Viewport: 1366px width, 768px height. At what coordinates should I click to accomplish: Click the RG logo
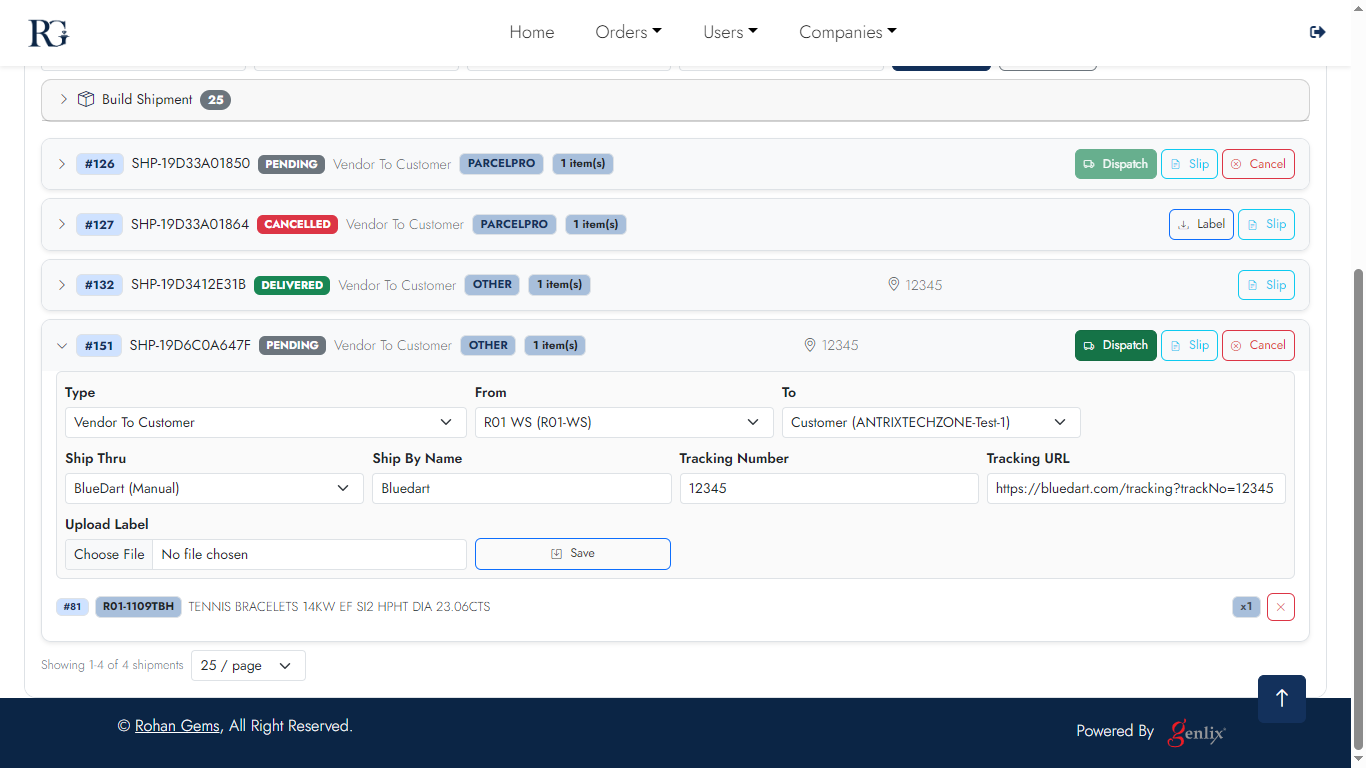coord(48,33)
